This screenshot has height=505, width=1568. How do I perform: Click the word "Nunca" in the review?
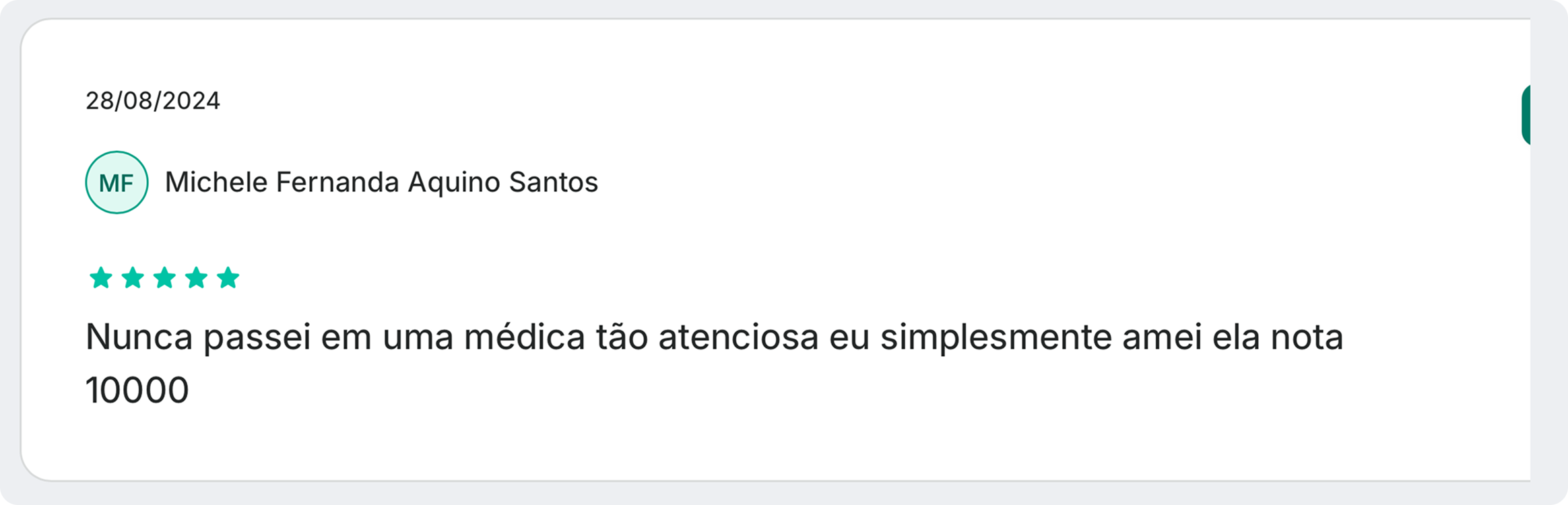pos(139,337)
